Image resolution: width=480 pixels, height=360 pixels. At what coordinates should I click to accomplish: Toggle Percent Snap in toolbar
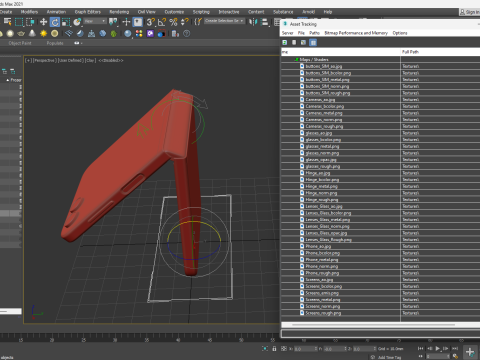[x=173, y=22]
